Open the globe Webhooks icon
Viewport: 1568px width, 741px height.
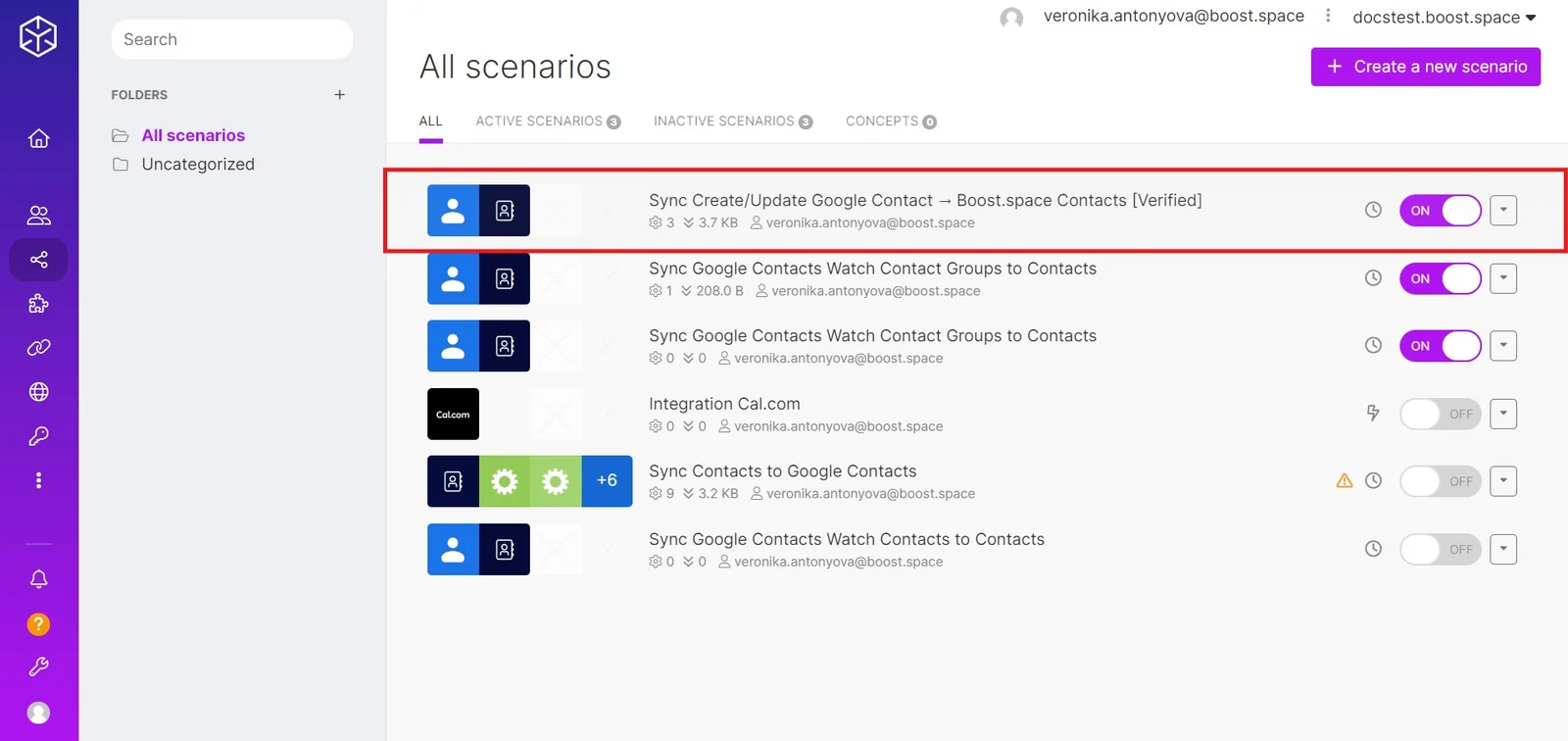click(x=39, y=392)
